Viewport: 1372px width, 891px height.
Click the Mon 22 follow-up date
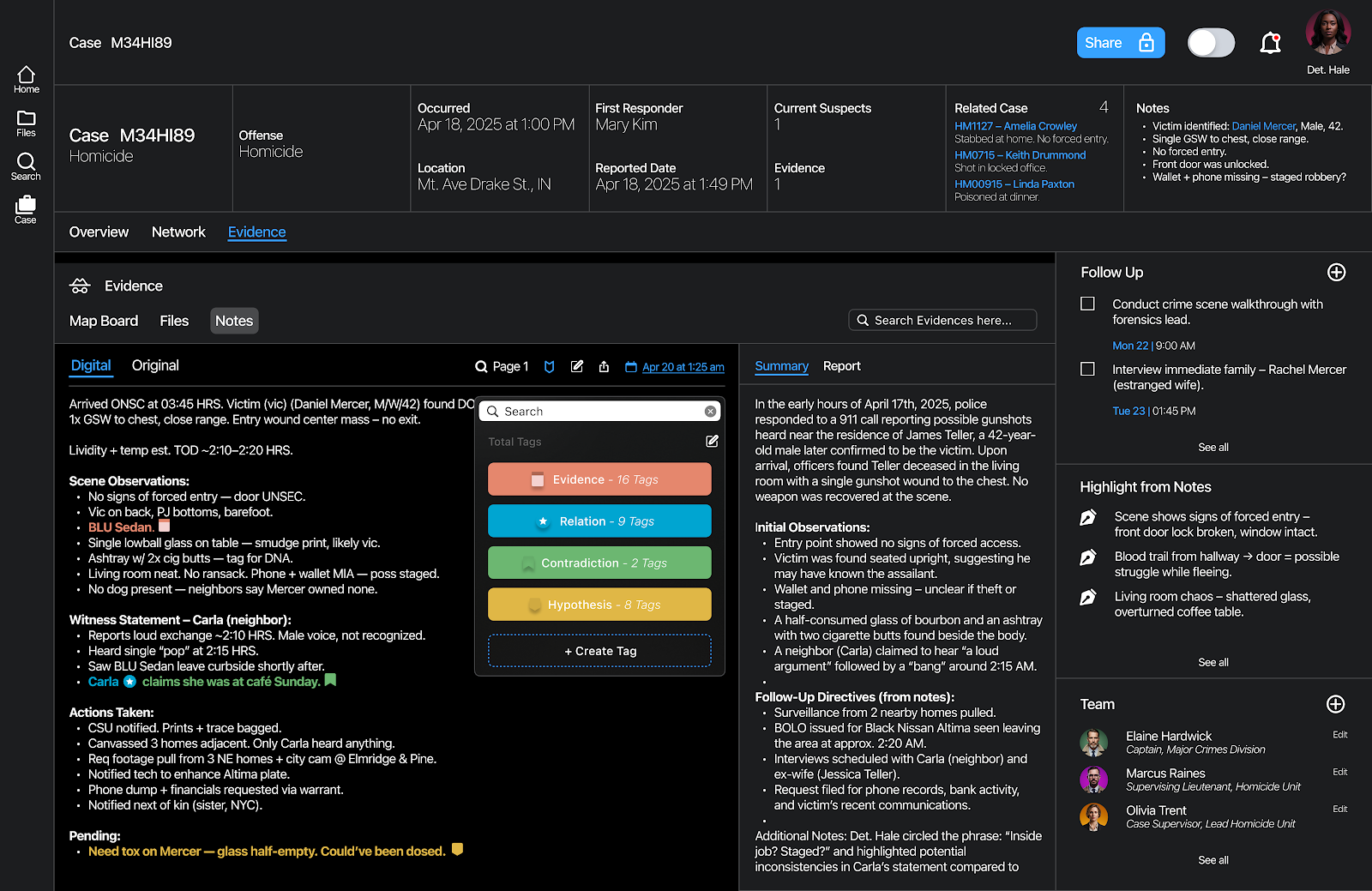pyautogui.click(x=1129, y=346)
